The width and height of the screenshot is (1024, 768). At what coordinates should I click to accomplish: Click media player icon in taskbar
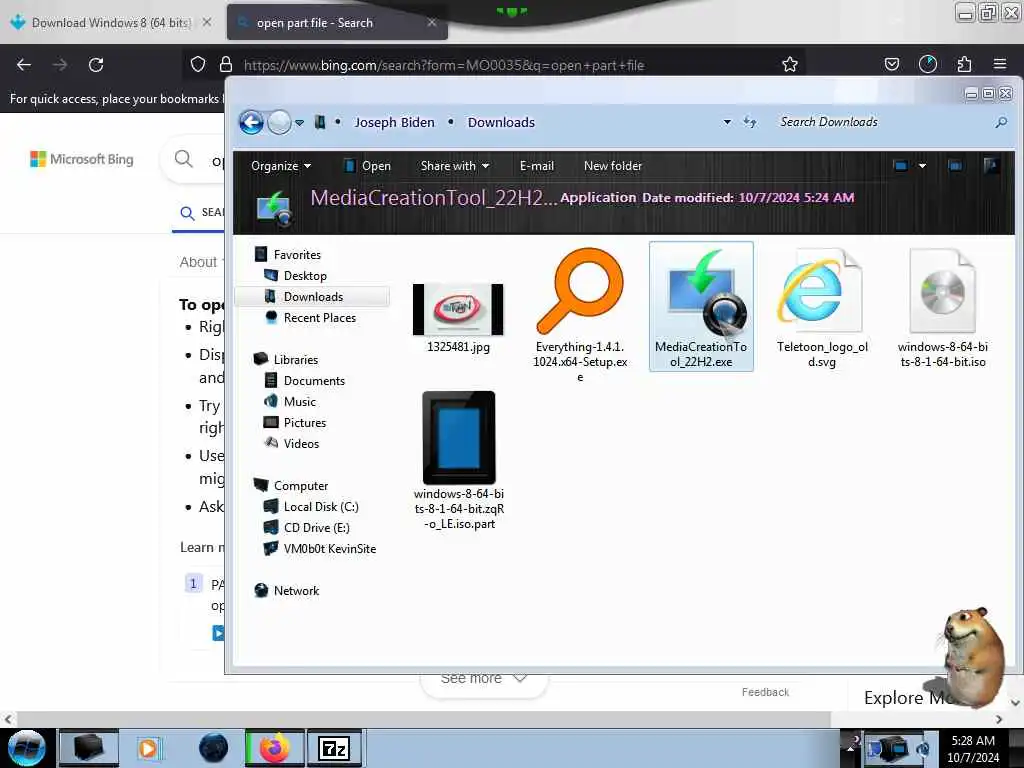(148, 748)
